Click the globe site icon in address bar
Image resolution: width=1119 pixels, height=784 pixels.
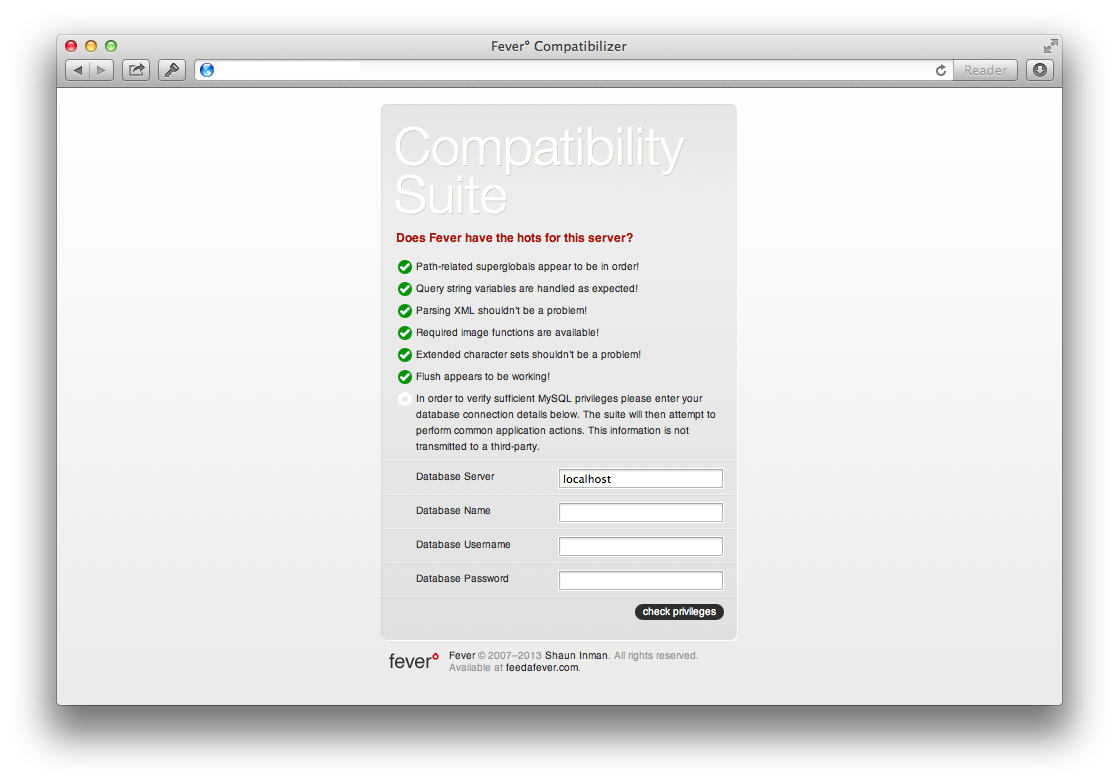point(207,70)
